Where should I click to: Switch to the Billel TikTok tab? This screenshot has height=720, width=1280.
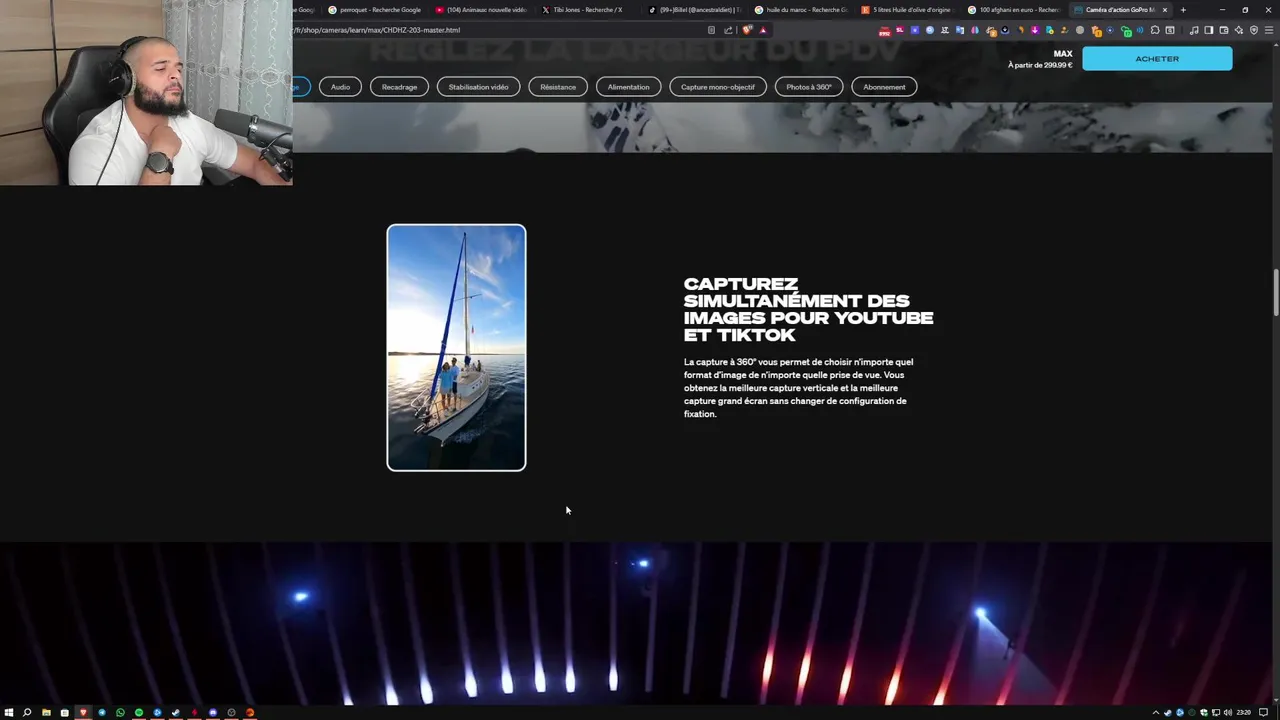(693, 10)
